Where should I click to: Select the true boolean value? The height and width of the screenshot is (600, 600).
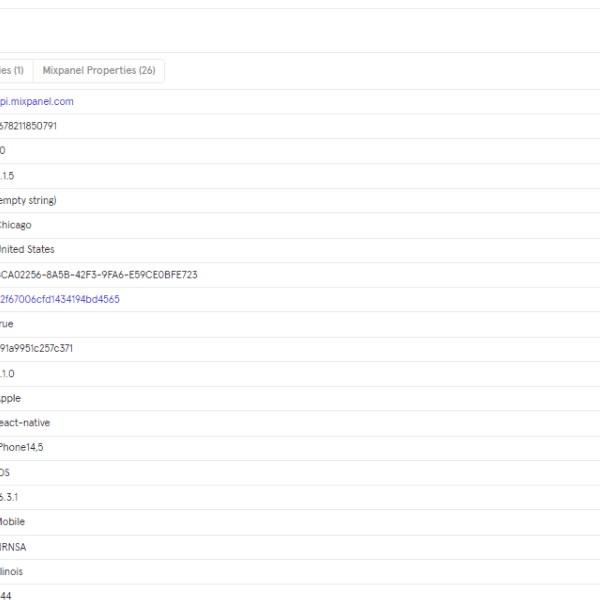7,324
